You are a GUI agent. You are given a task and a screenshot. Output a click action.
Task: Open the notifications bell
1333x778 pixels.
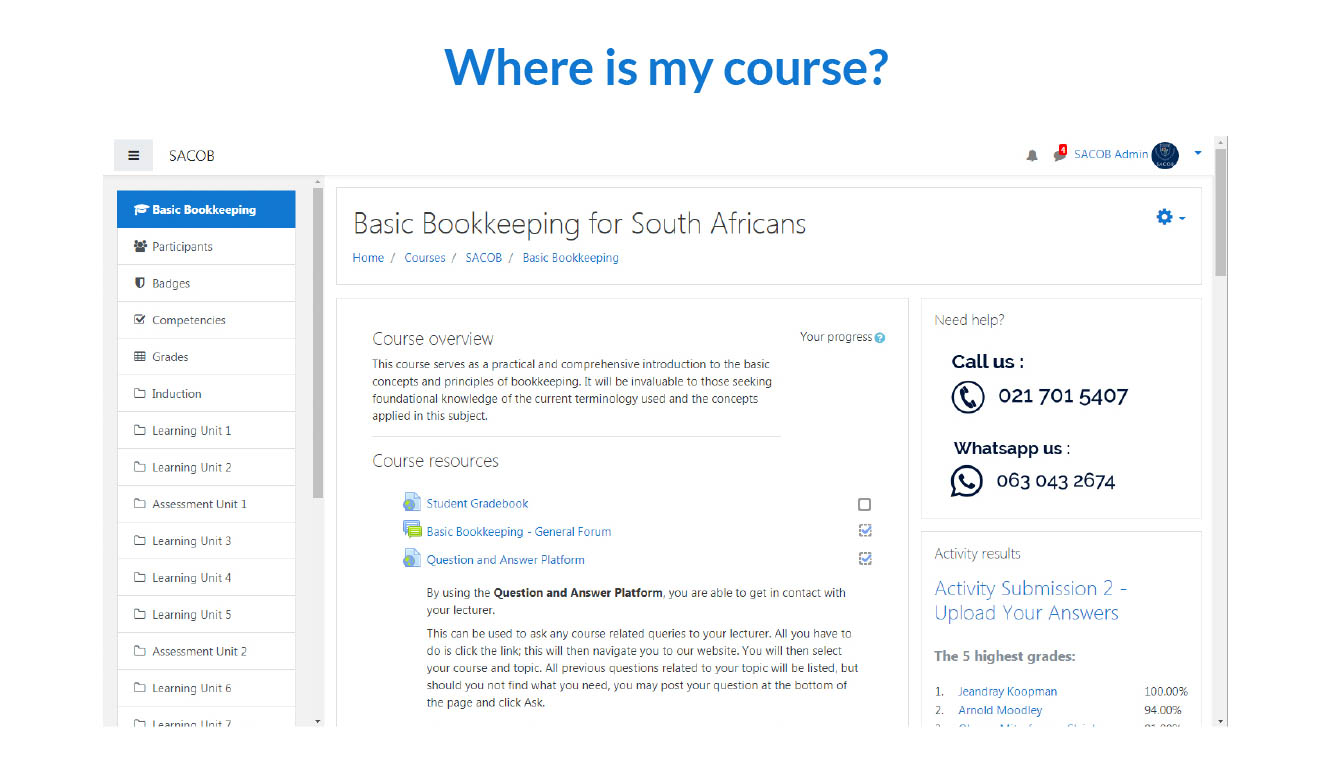(x=1032, y=155)
